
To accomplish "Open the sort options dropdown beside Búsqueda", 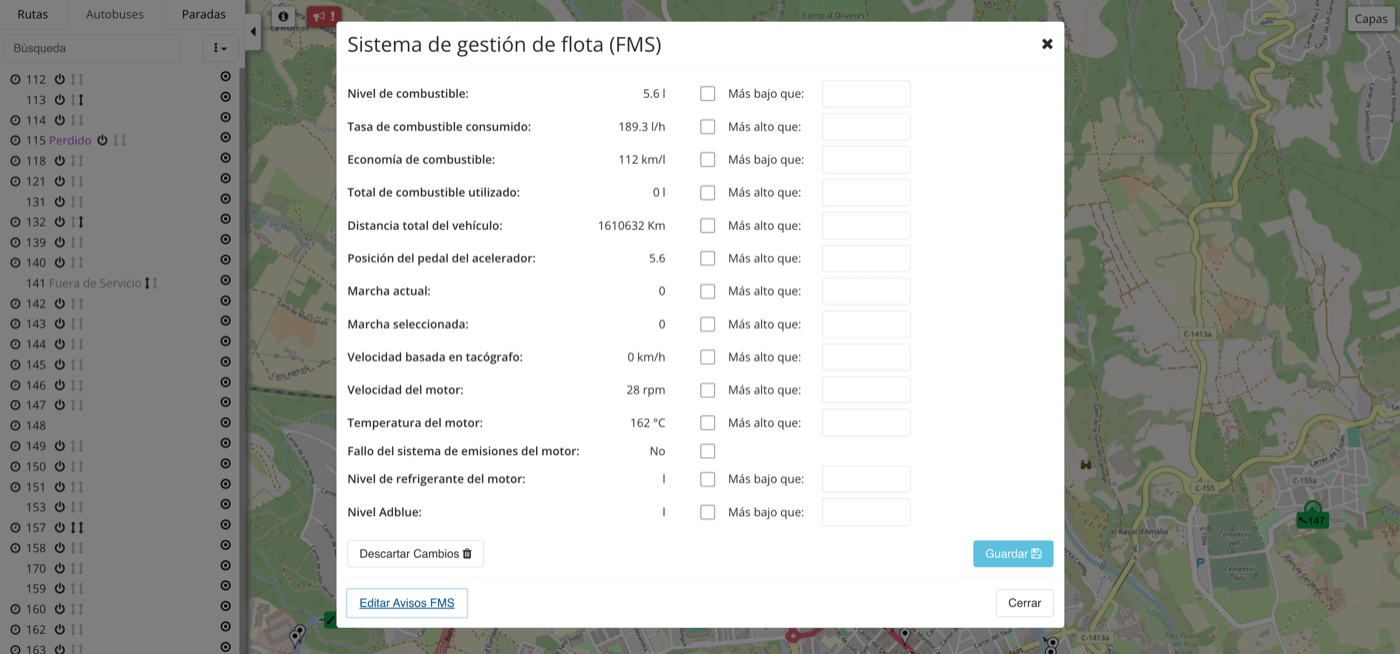I will point(218,47).
